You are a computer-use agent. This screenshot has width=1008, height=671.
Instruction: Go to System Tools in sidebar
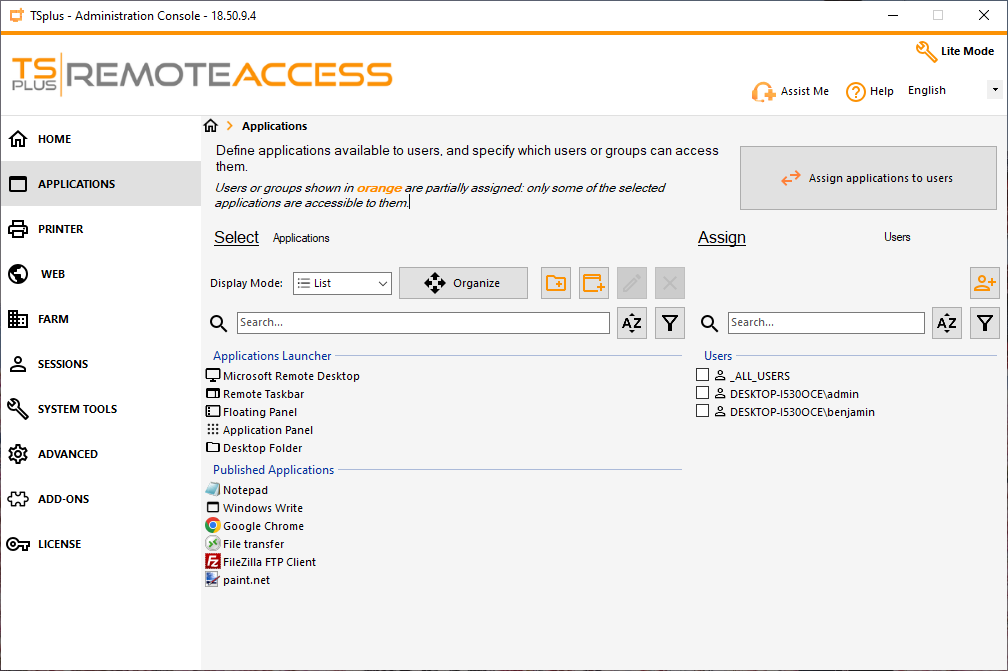pyautogui.click(x=77, y=409)
